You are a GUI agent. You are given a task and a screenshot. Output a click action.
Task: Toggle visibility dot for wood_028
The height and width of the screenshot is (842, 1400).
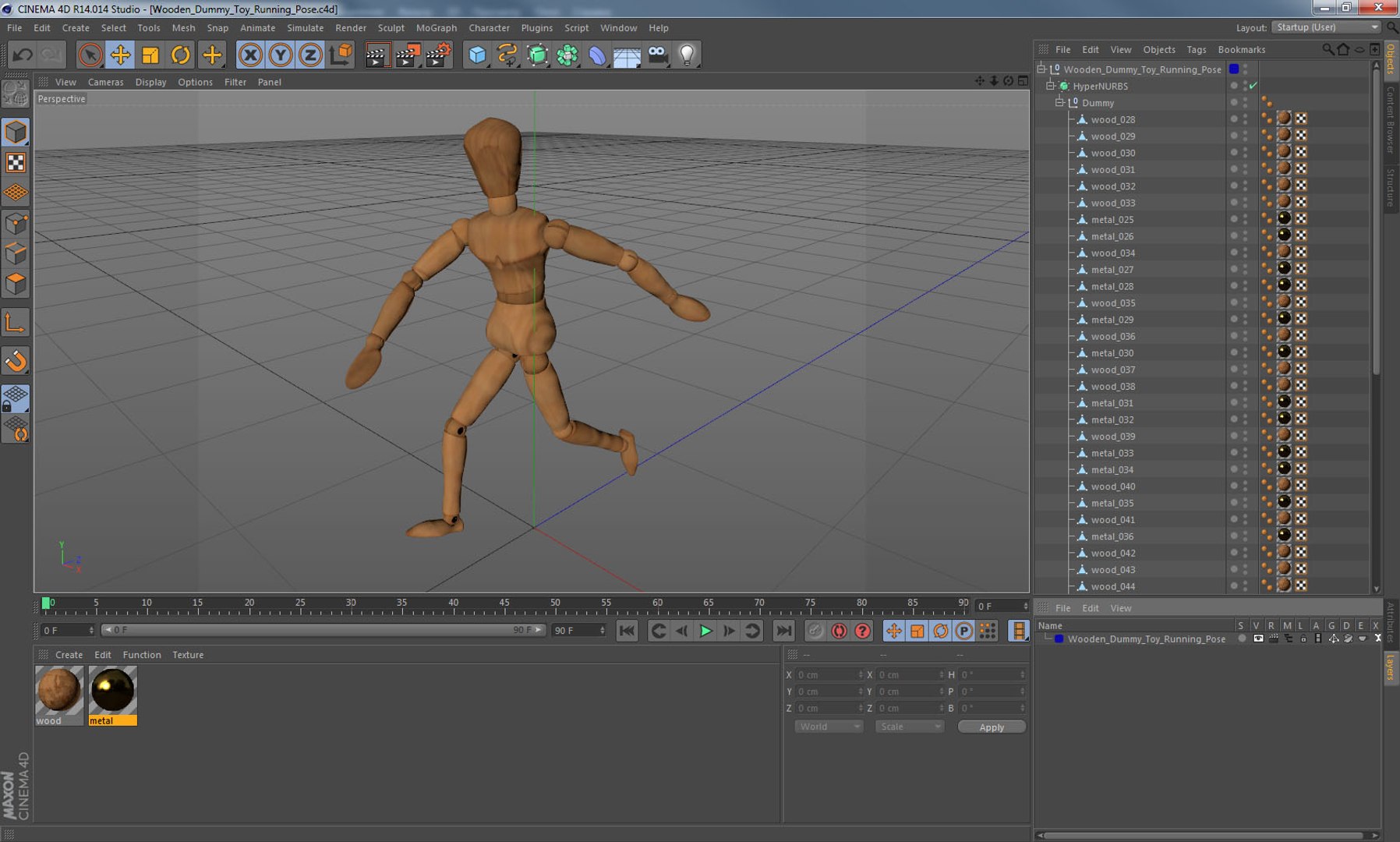coord(1234,119)
